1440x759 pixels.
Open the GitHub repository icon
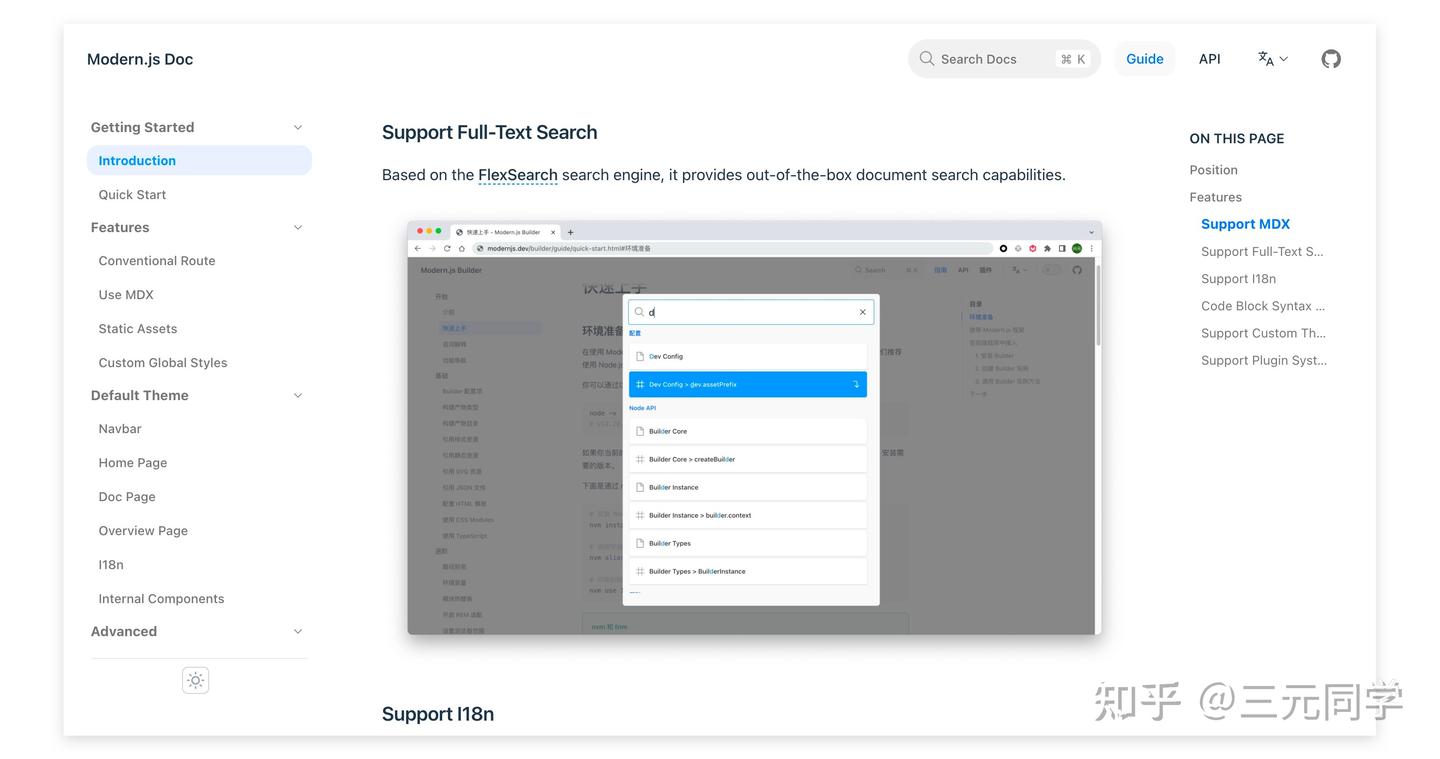(x=1330, y=59)
